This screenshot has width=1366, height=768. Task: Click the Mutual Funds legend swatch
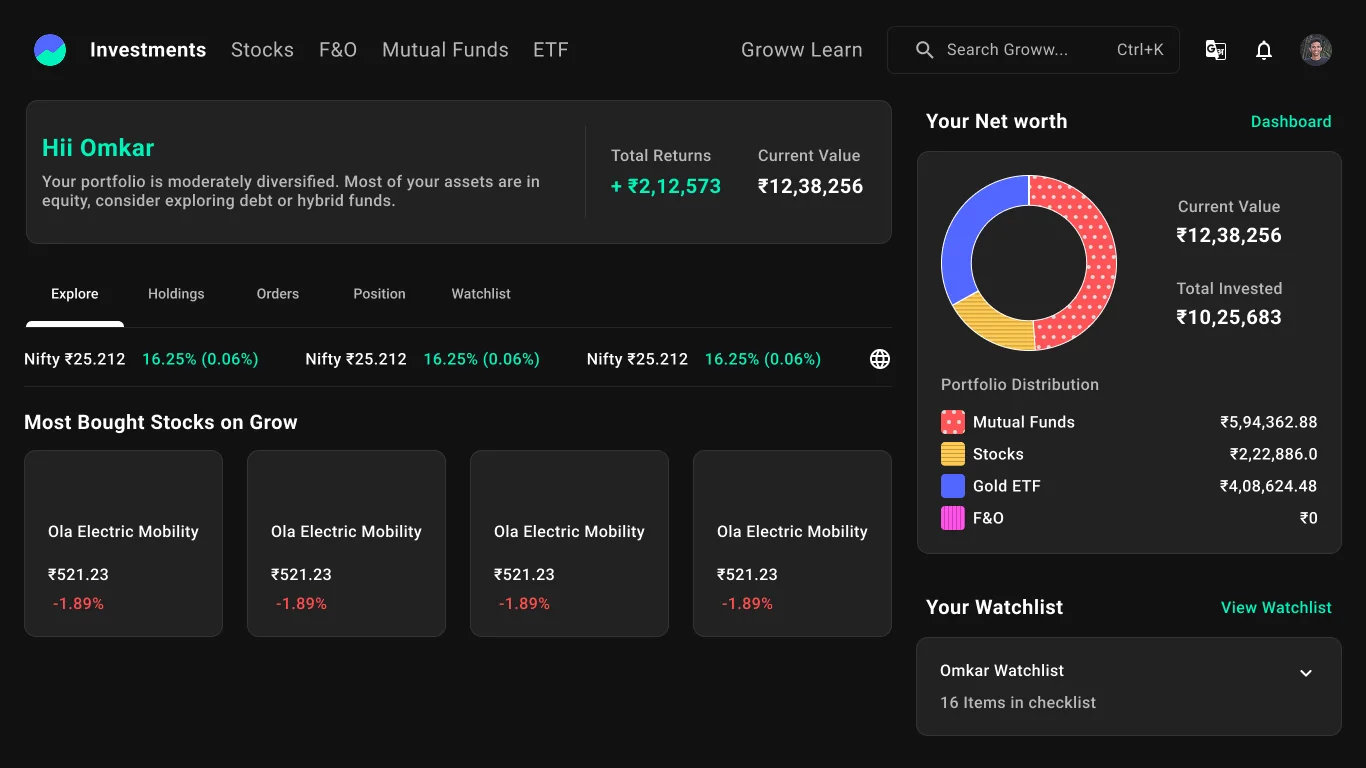[x=953, y=422]
